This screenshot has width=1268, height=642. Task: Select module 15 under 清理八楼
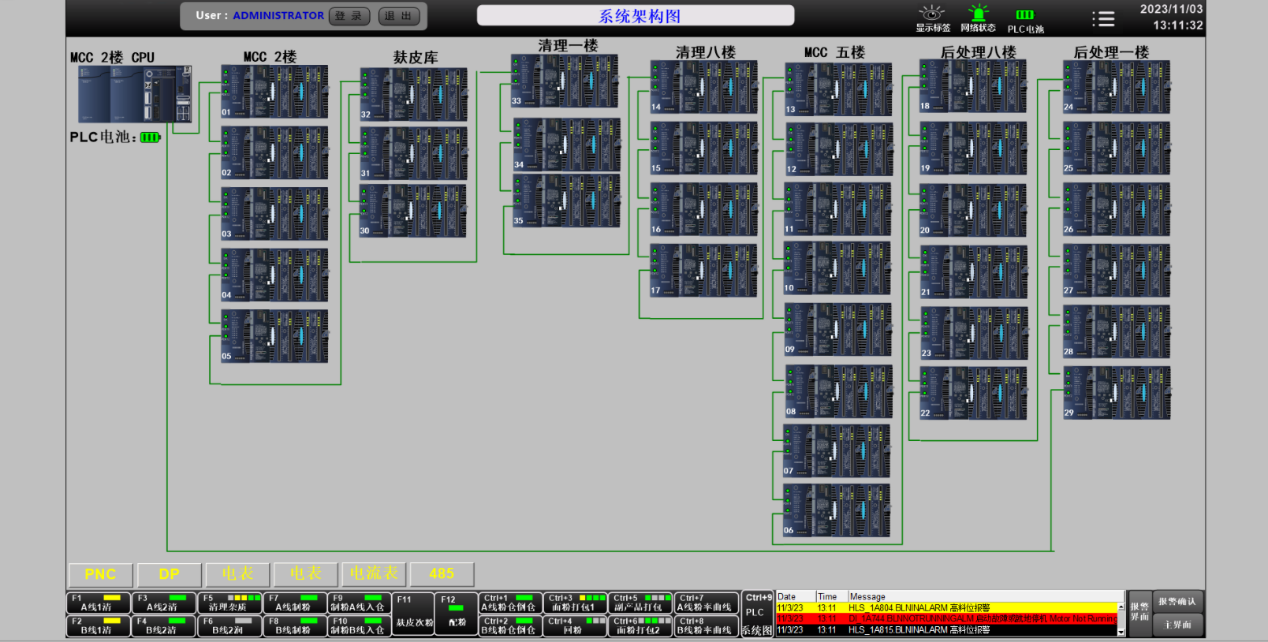point(703,148)
